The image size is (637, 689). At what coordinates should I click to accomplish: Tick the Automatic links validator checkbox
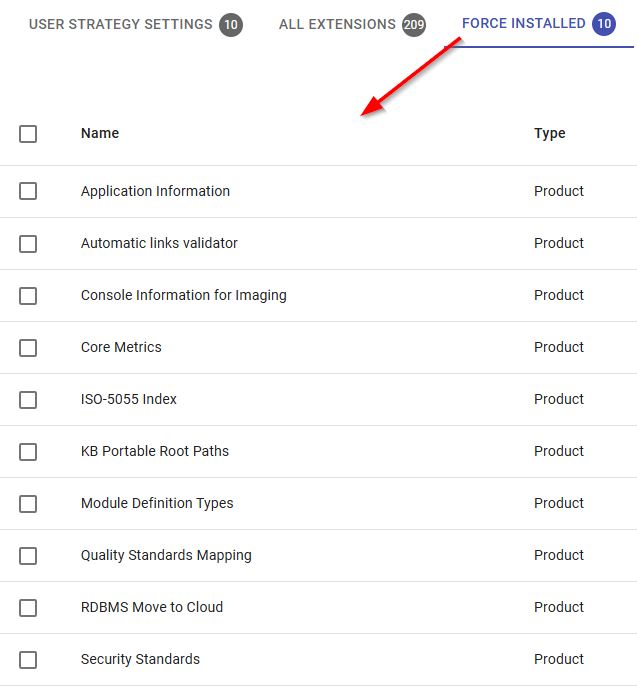[28, 243]
